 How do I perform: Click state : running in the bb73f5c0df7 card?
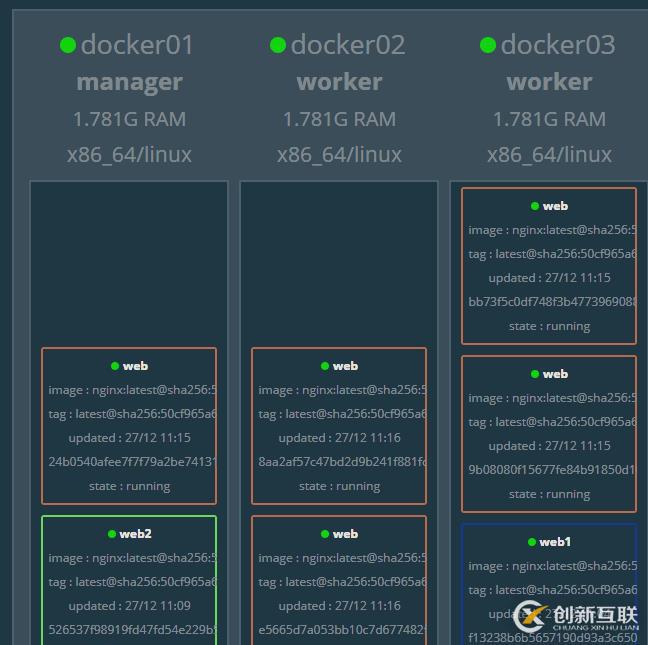(x=549, y=326)
